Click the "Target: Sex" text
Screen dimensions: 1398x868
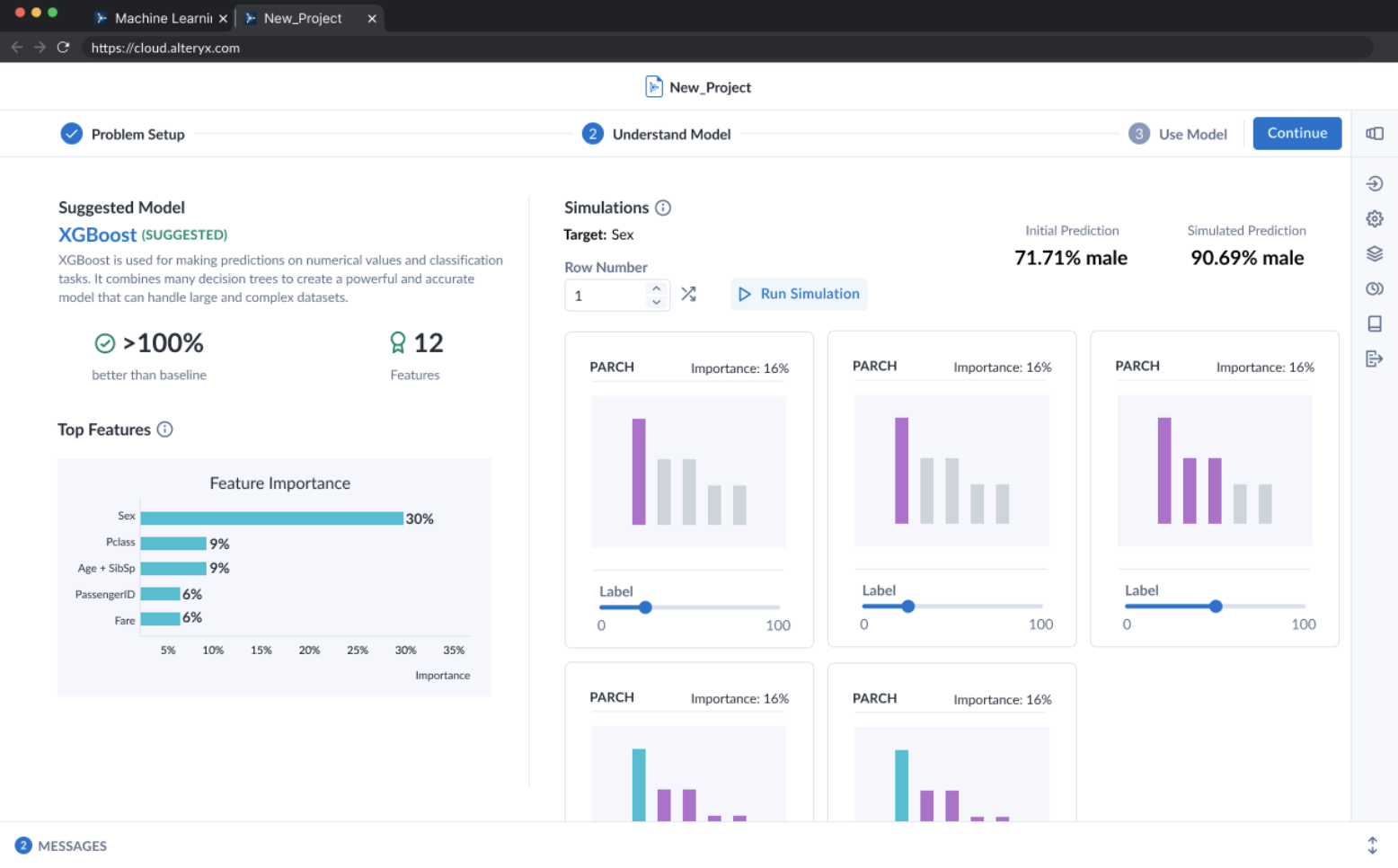click(x=598, y=235)
